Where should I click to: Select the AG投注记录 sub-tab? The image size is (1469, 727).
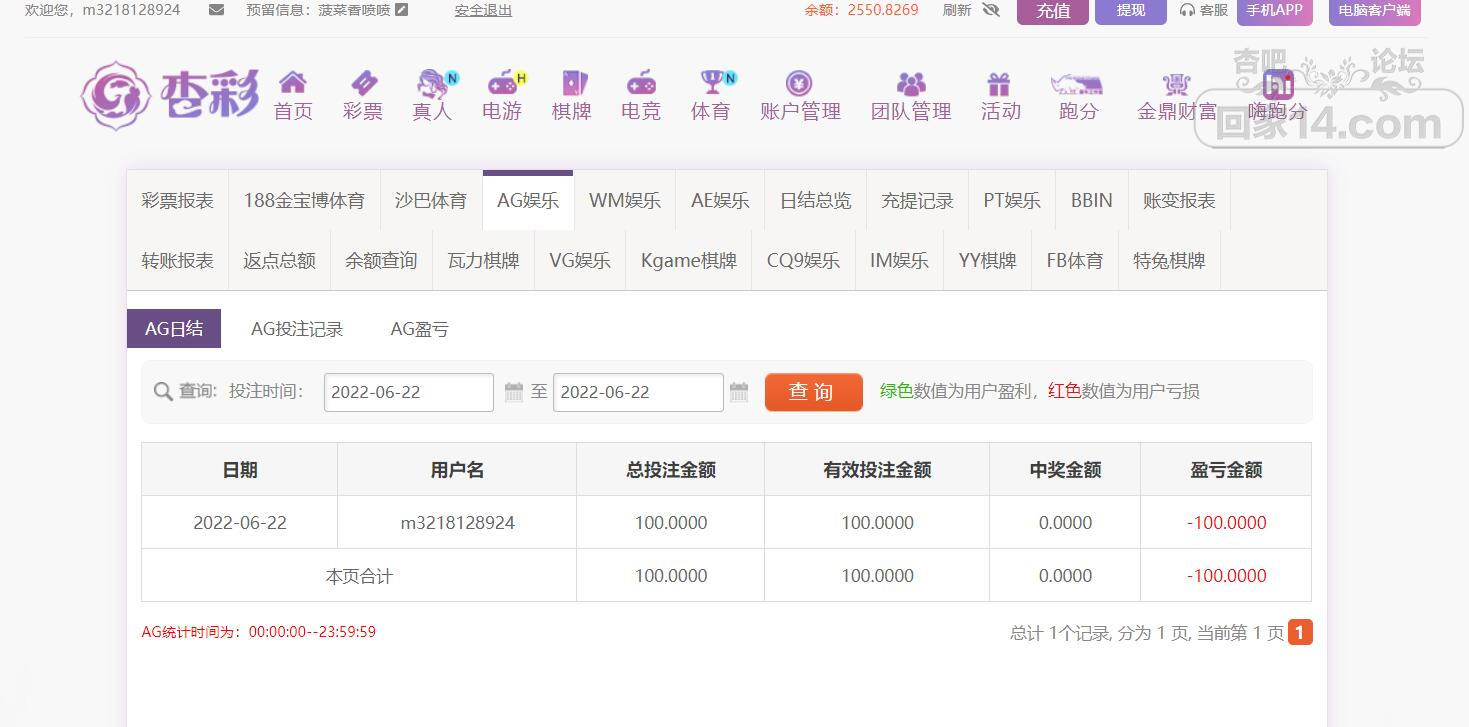pyautogui.click(x=297, y=329)
